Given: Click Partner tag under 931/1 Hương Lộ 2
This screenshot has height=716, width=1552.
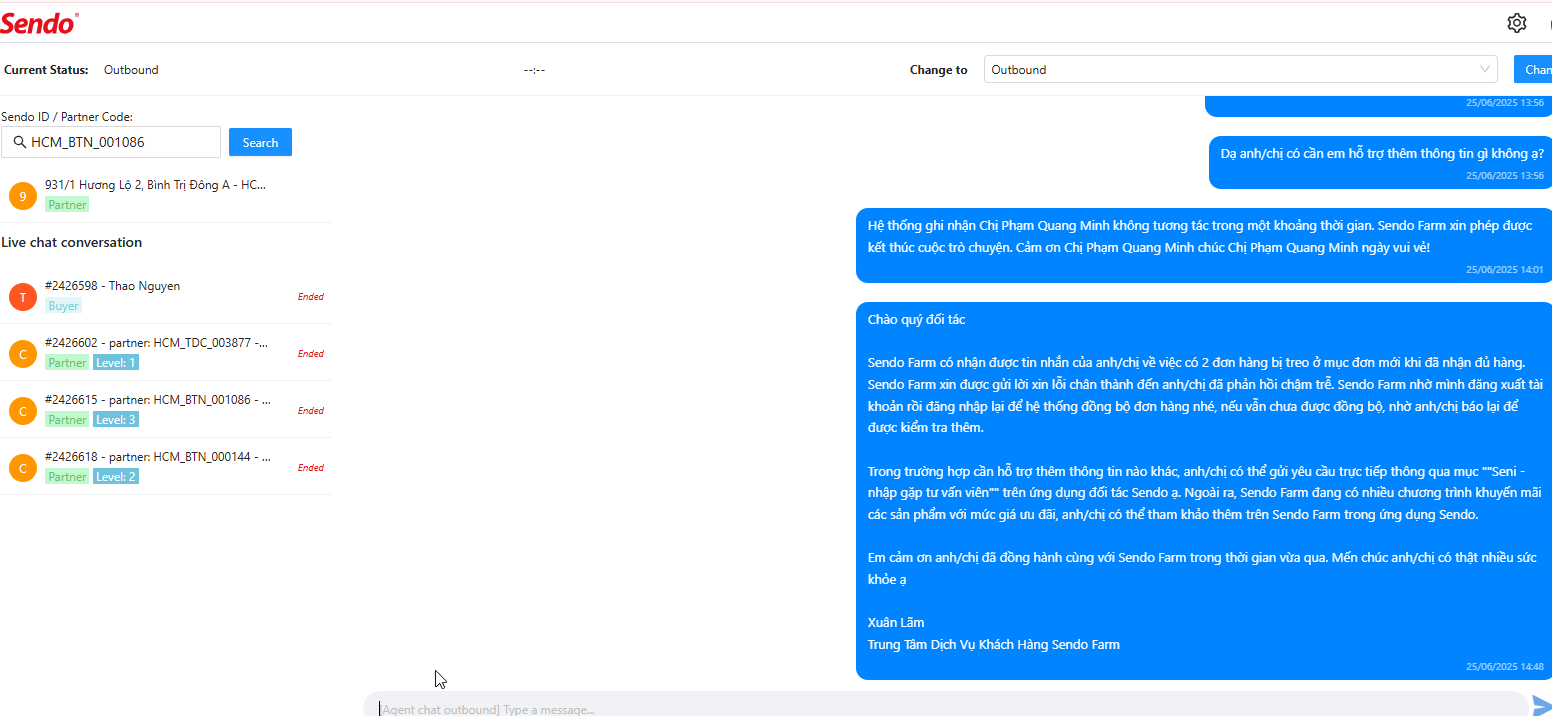Looking at the screenshot, I should pyautogui.click(x=67, y=204).
